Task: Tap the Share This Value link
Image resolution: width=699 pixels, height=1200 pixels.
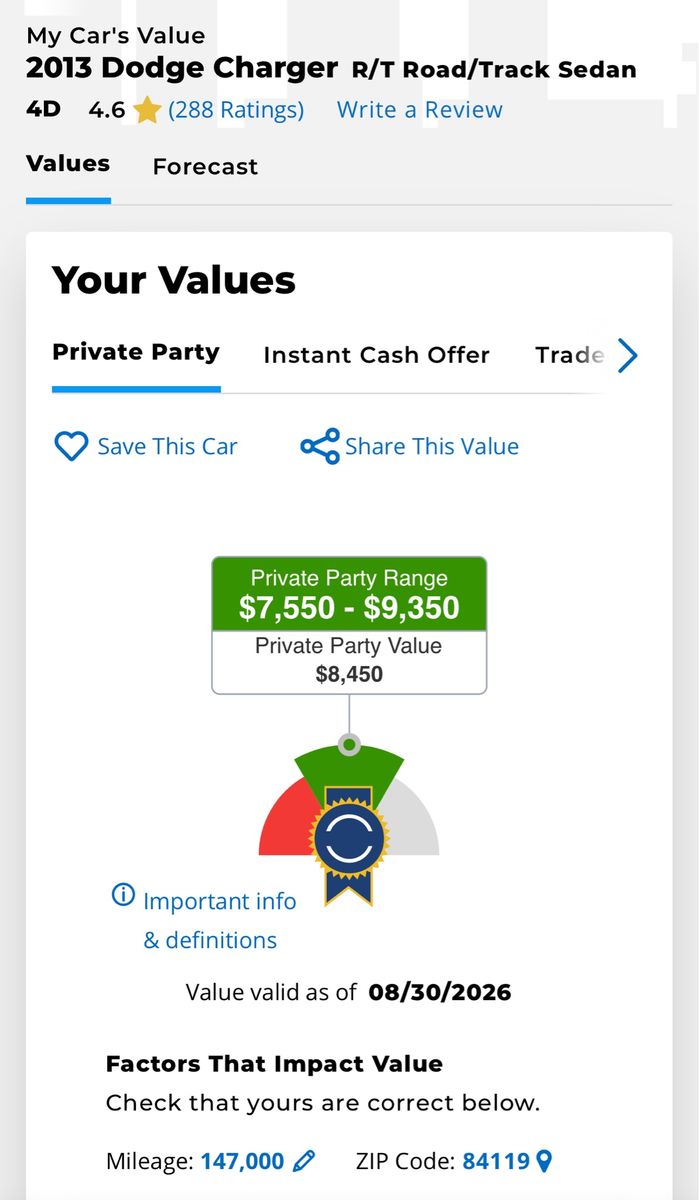Action: tap(432, 446)
